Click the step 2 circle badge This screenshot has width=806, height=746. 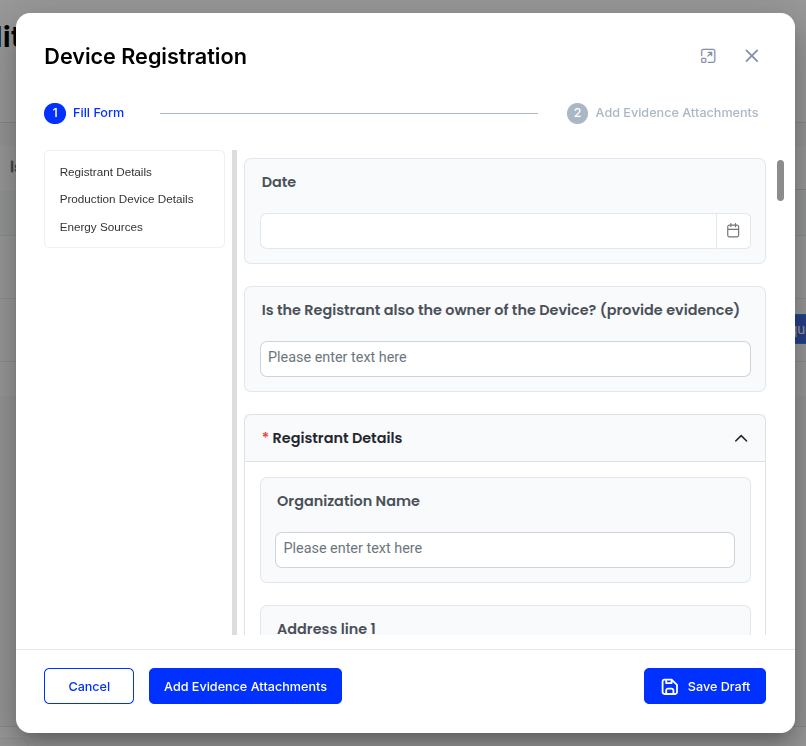coord(577,113)
